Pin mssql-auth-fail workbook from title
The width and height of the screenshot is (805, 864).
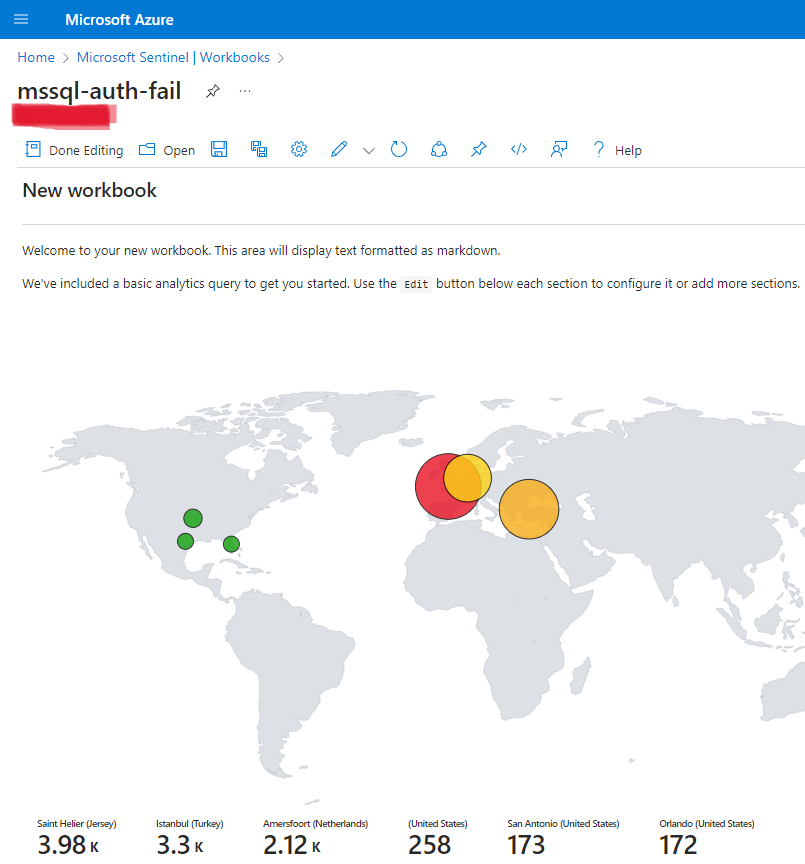pyautogui.click(x=213, y=91)
